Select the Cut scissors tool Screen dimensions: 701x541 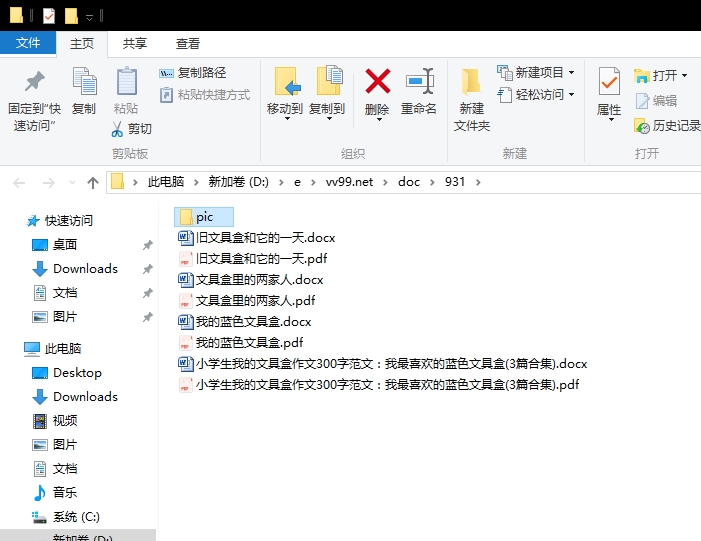(x=117, y=129)
